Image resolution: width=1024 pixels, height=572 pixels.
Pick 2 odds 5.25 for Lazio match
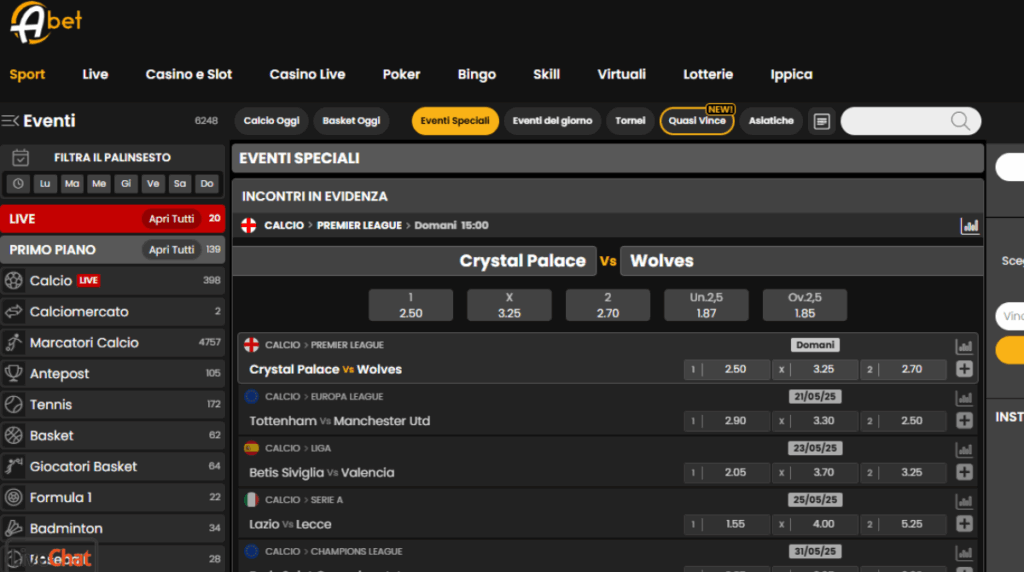coord(903,524)
